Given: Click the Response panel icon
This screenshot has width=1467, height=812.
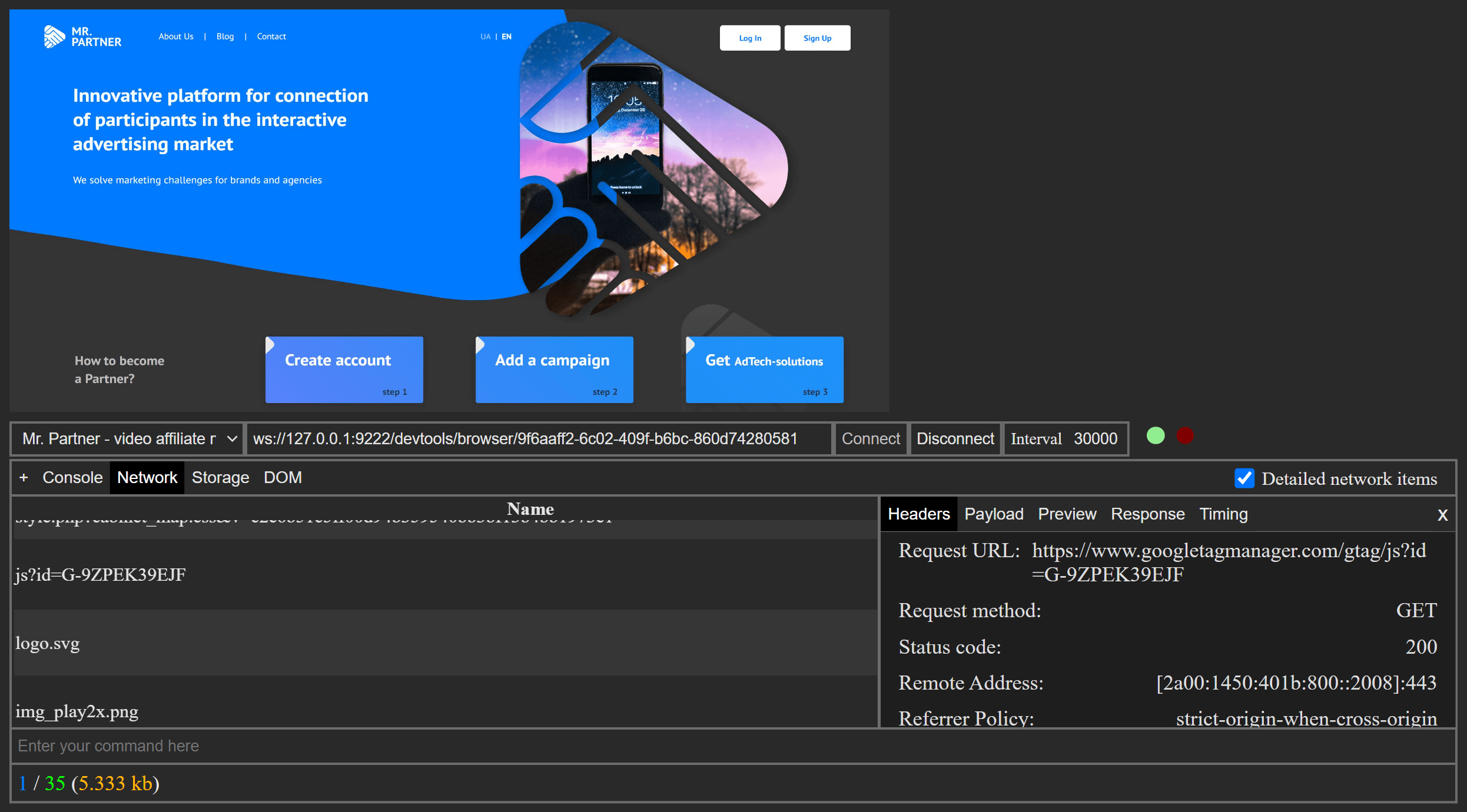Looking at the screenshot, I should click(x=1148, y=514).
